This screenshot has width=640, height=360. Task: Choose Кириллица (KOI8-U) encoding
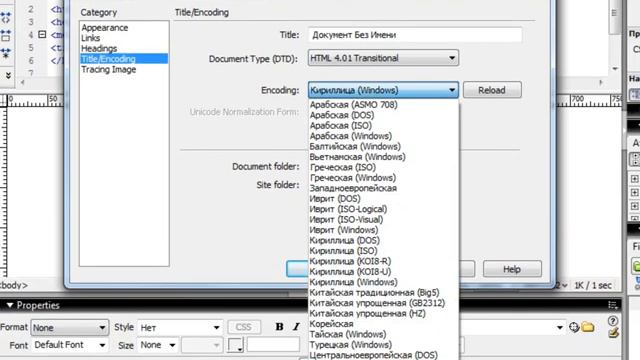(x=384, y=272)
